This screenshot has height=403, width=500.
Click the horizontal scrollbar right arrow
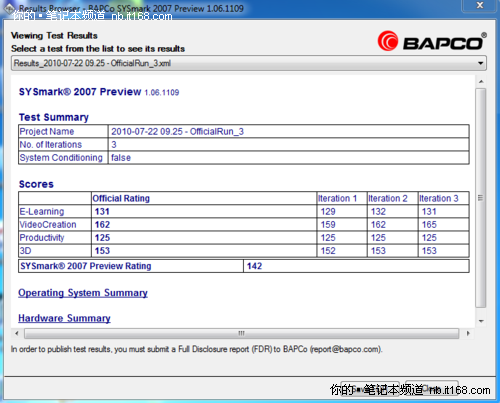point(468,333)
